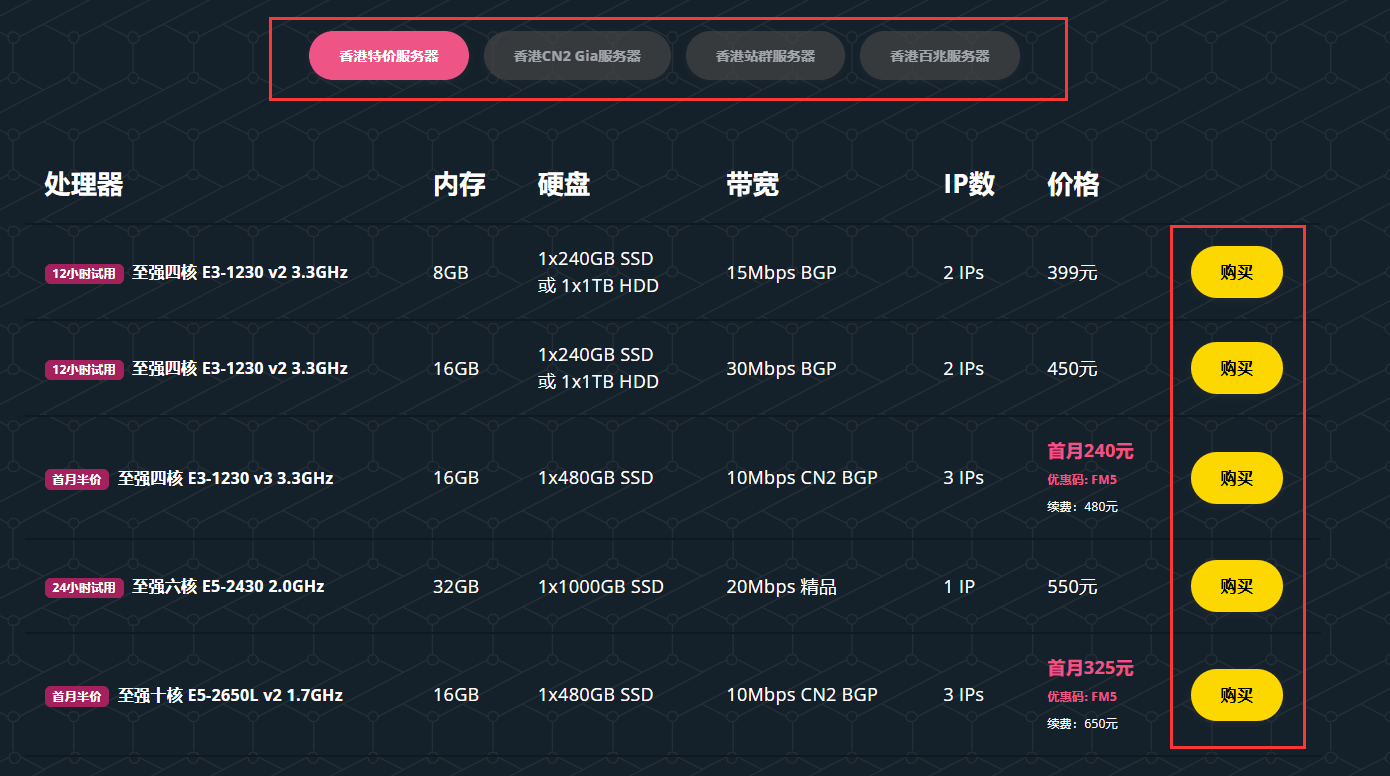
Task: Click 购买 for the 399元 server
Action: (x=1236, y=272)
